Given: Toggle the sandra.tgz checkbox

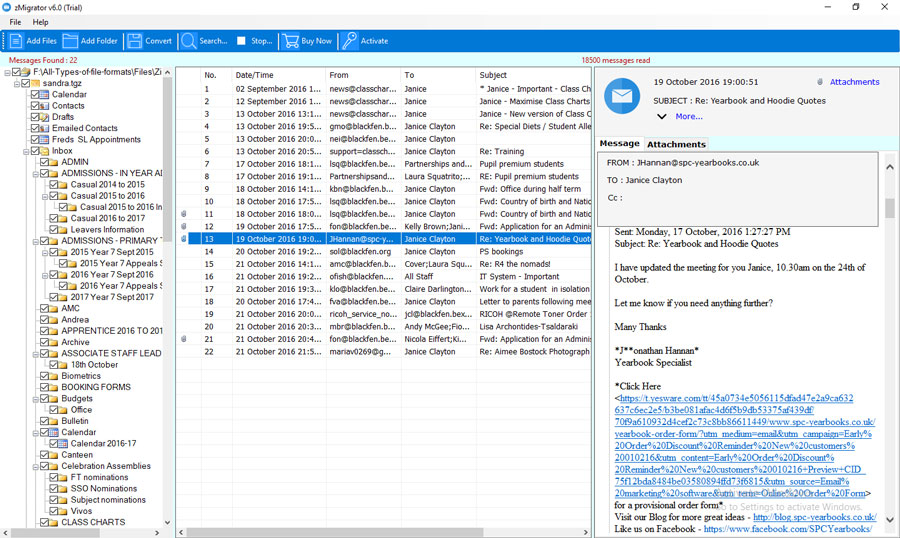Looking at the screenshot, I should pos(26,83).
